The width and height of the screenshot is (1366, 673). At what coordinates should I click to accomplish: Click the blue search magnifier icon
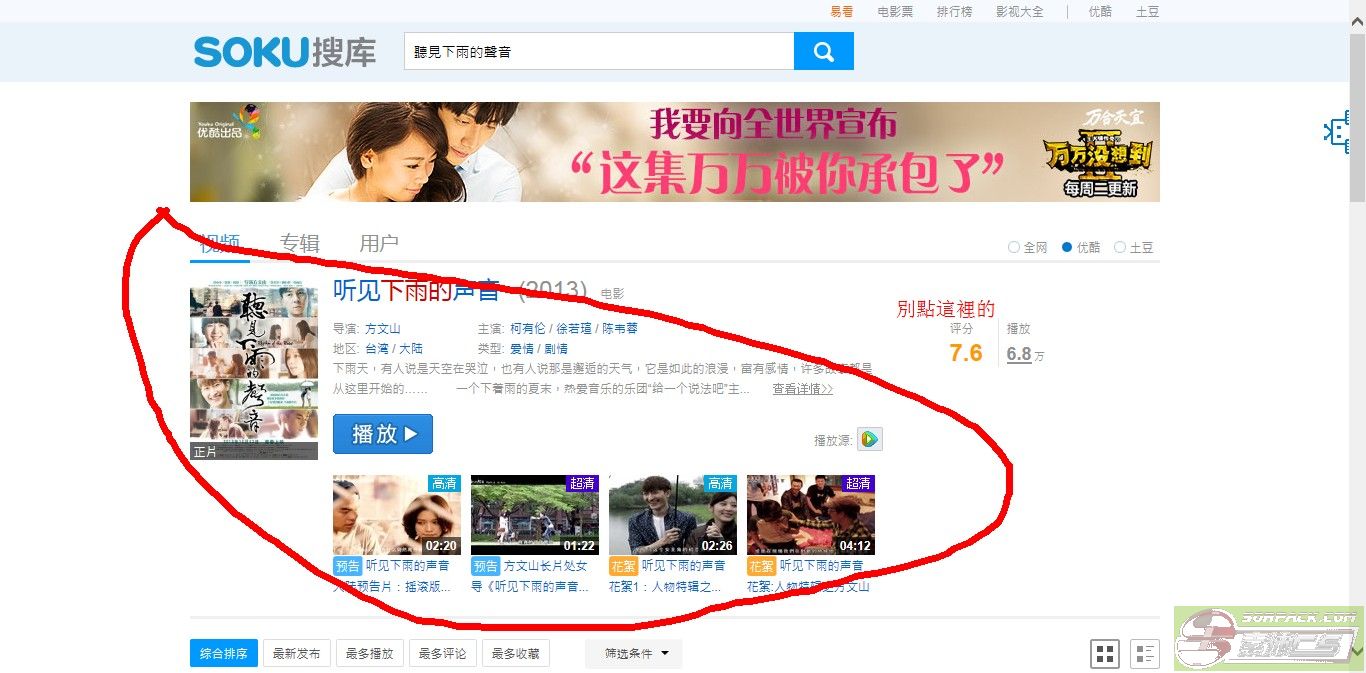pos(823,50)
